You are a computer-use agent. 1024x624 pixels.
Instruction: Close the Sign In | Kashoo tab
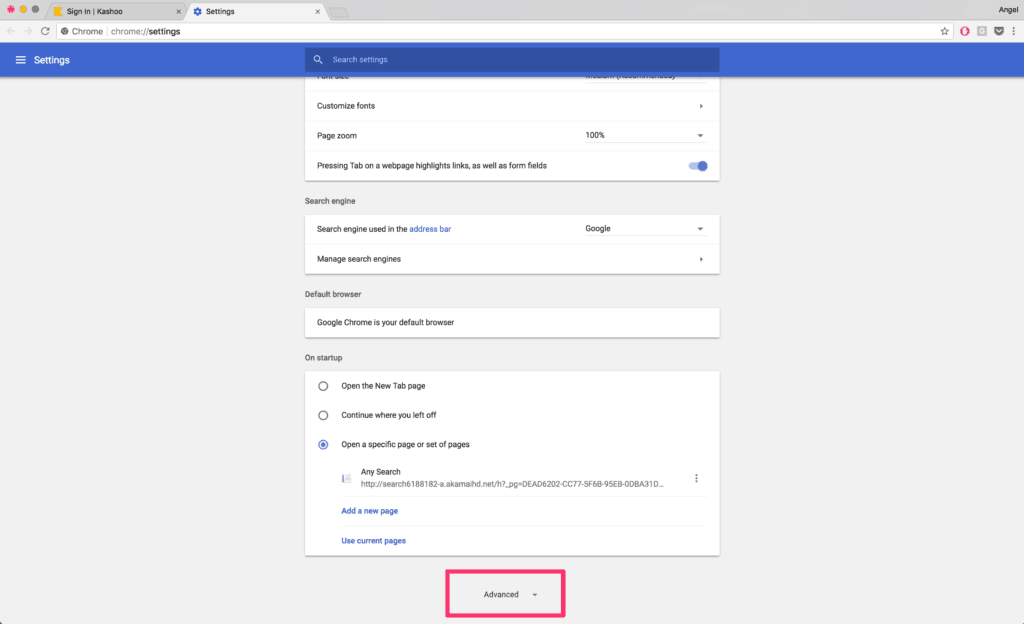click(178, 12)
